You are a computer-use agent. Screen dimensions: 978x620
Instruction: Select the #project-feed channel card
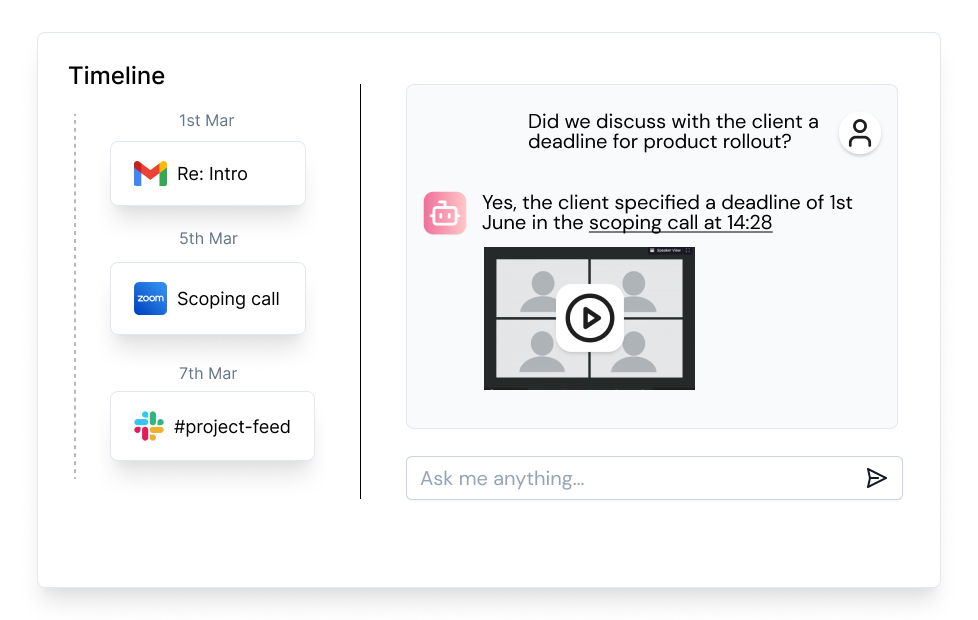[212, 426]
